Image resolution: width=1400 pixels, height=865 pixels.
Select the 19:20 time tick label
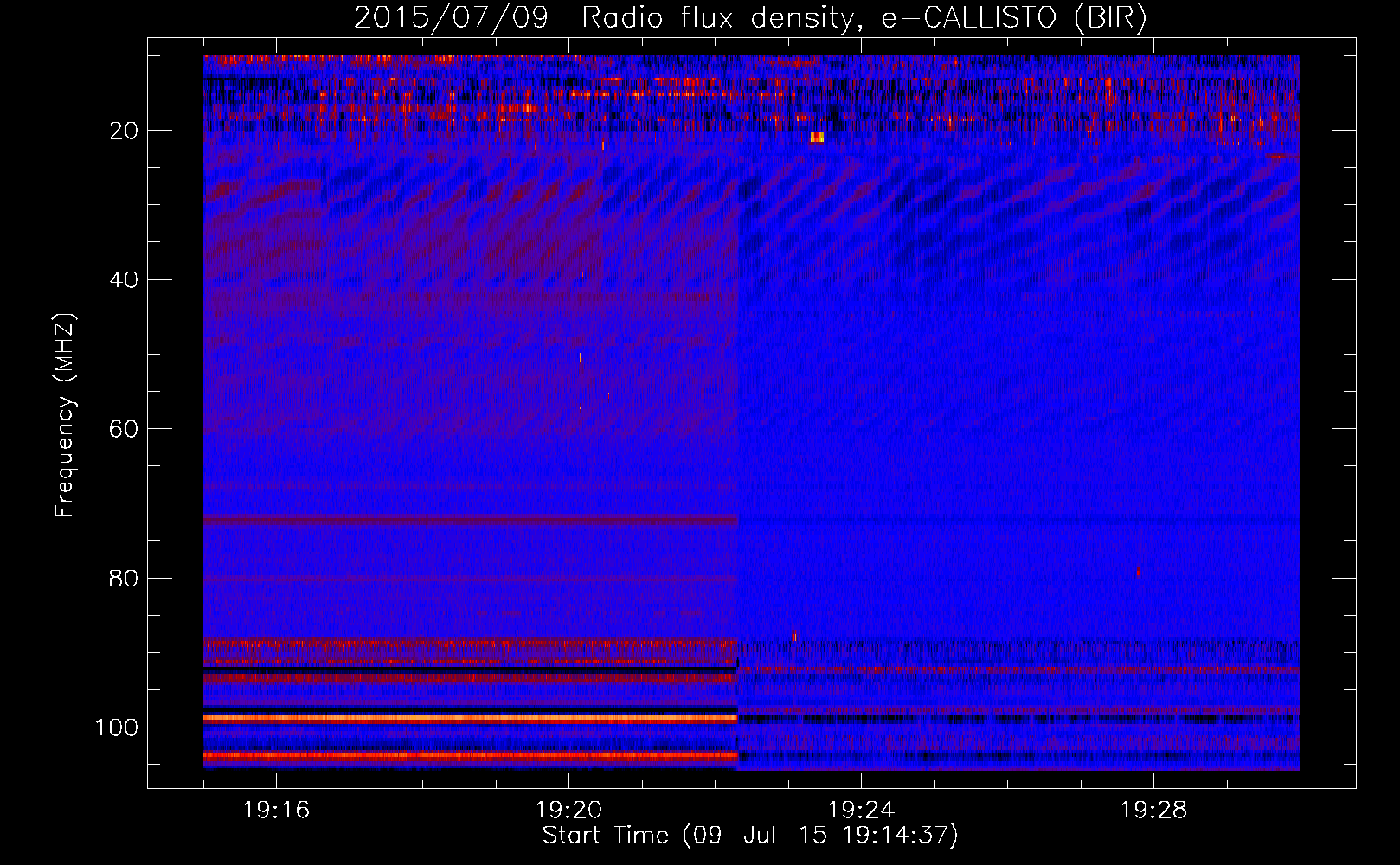click(568, 811)
